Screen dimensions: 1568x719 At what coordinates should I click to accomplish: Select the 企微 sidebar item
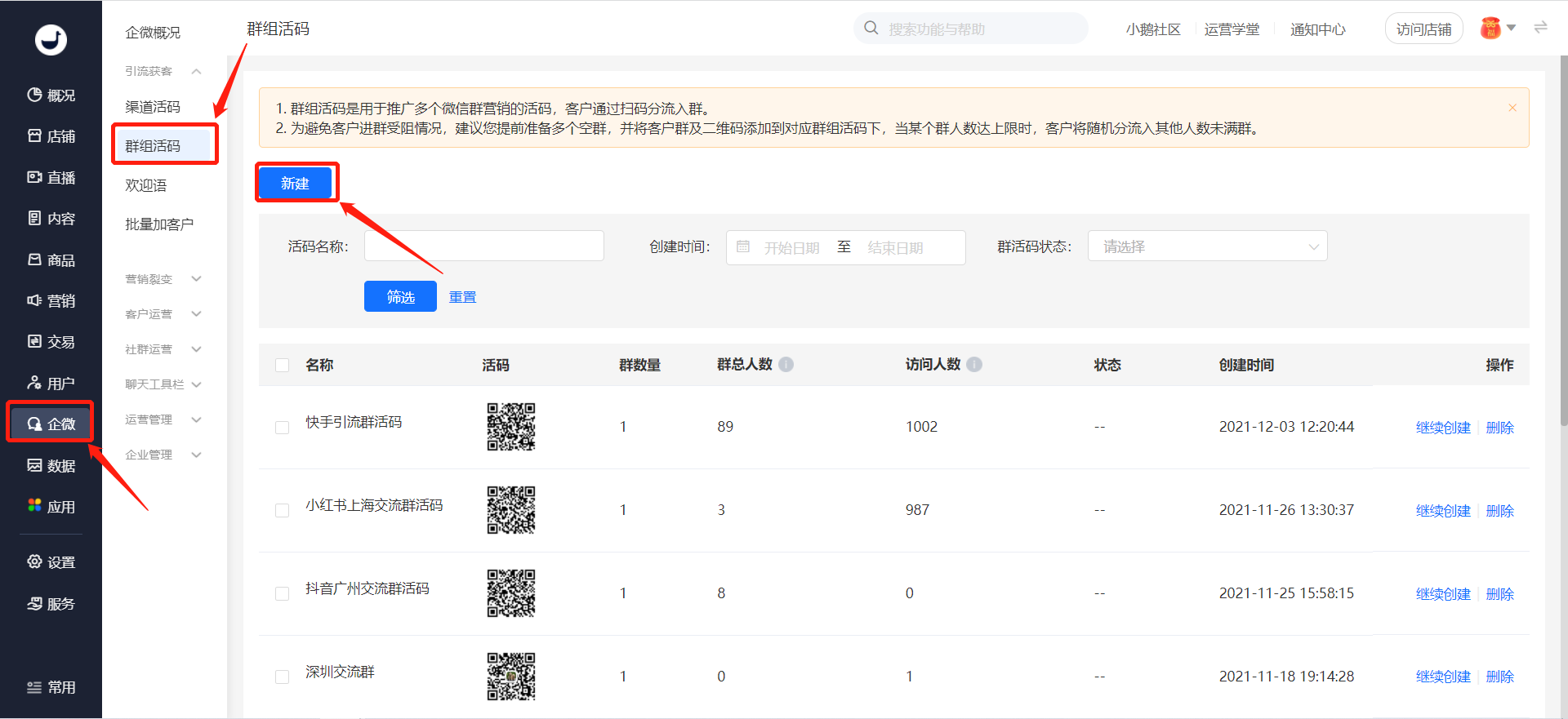[51, 424]
